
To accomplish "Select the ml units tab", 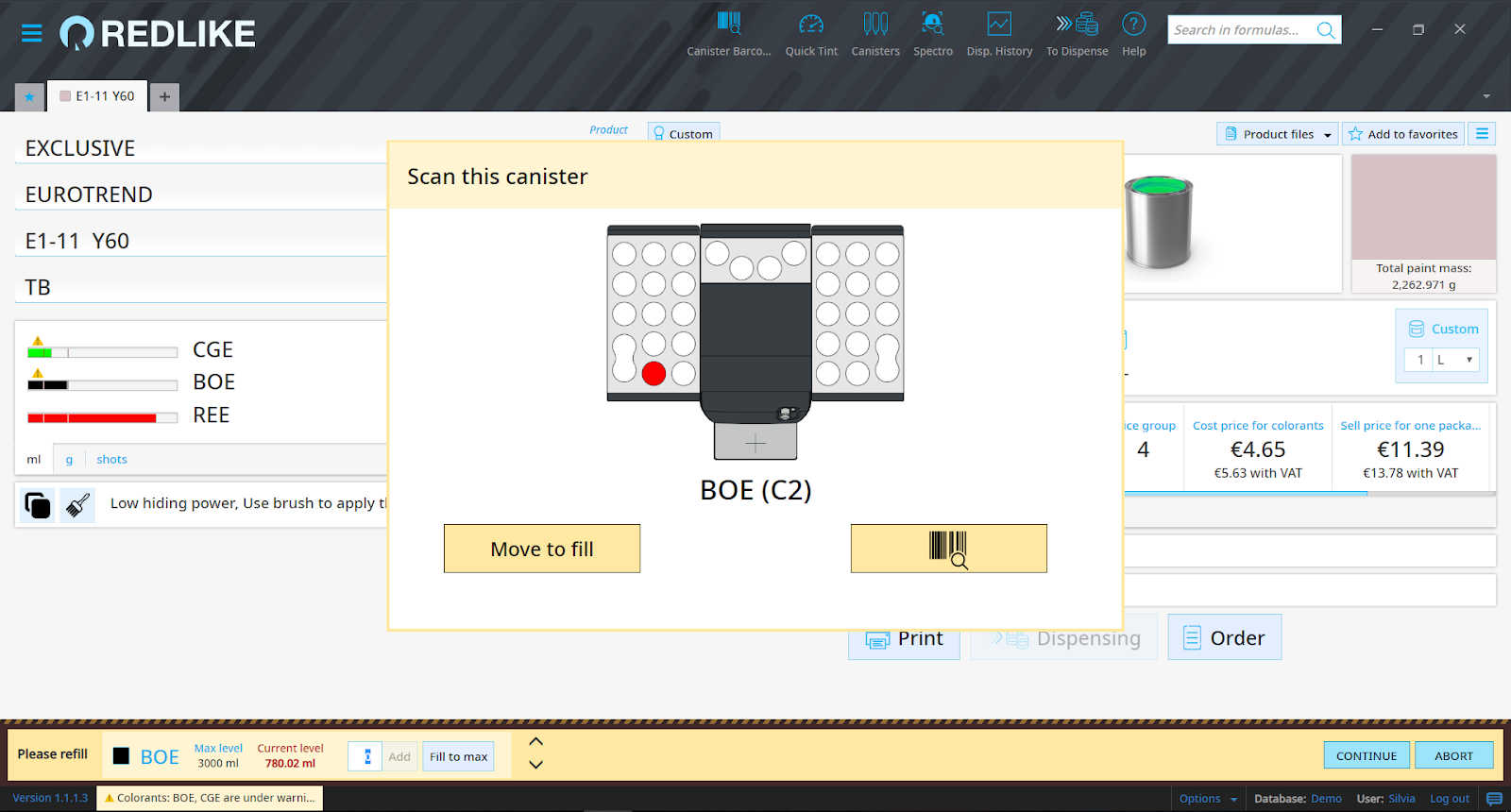I will coord(34,460).
